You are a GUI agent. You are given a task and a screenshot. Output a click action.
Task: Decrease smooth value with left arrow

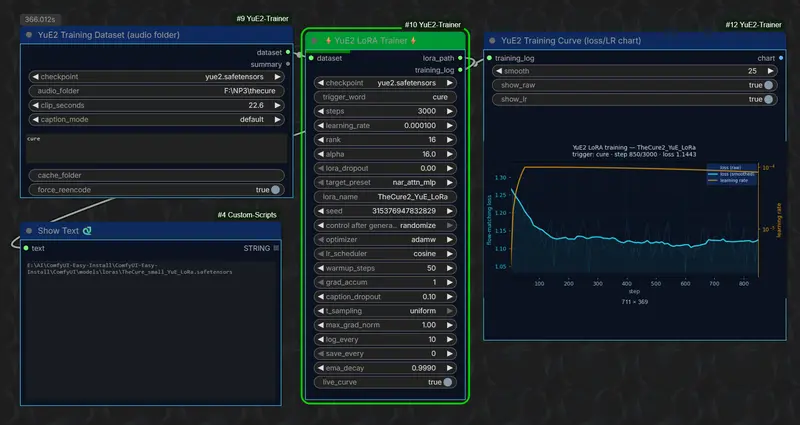[x=499, y=71]
